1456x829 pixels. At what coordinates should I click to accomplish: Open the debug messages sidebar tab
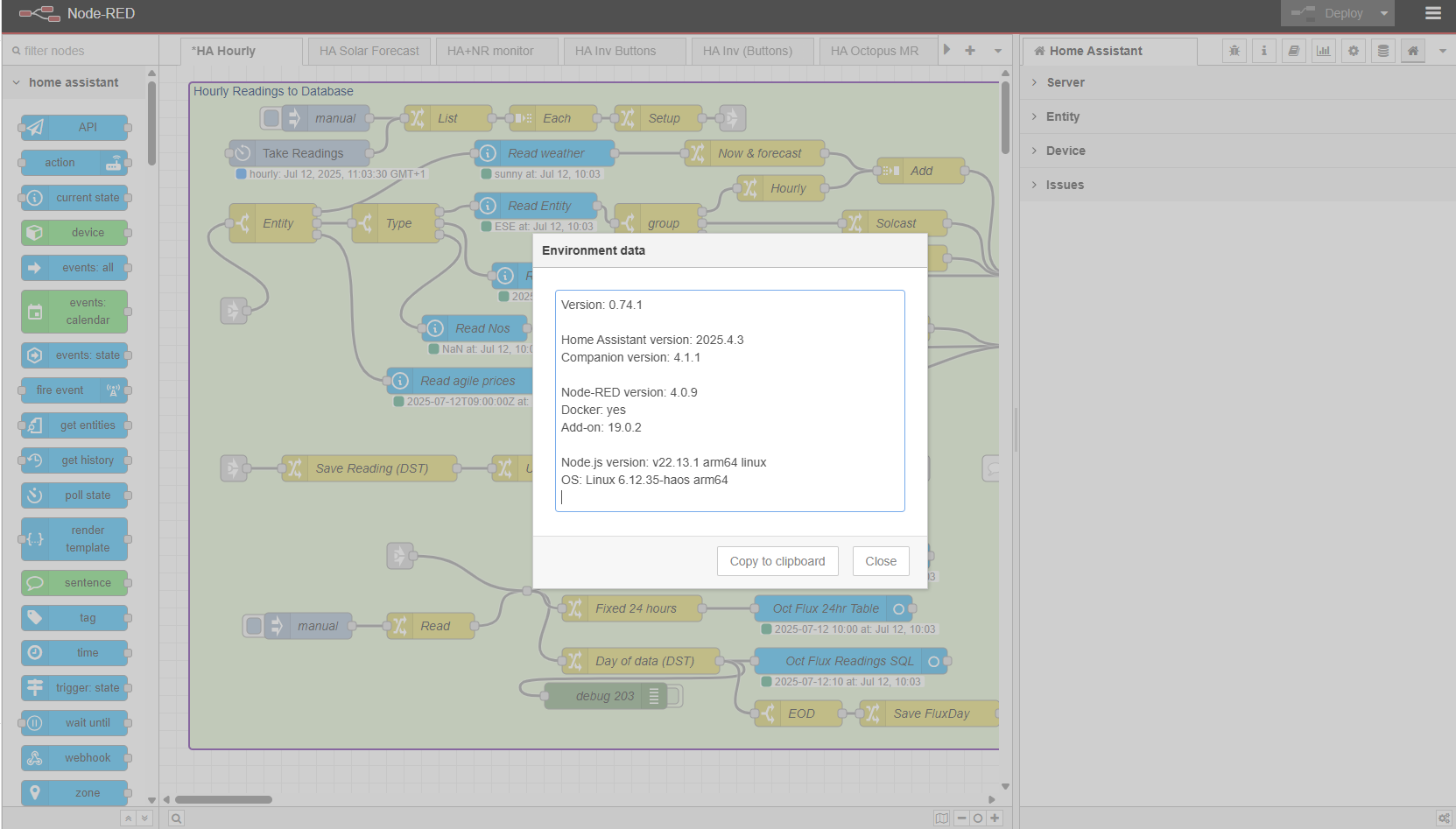[1234, 51]
